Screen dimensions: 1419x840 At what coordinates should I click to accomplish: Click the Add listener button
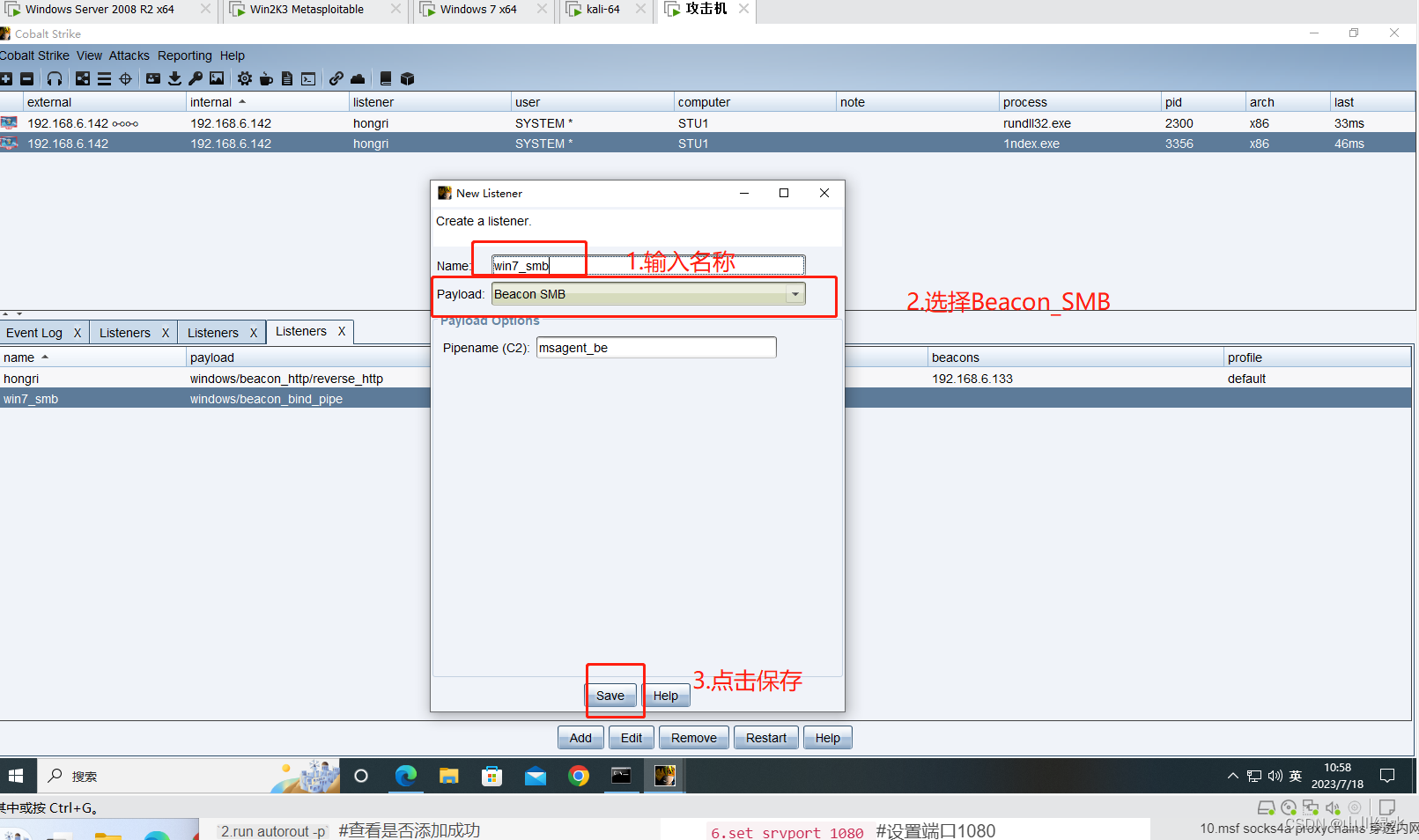click(x=580, y=738)
